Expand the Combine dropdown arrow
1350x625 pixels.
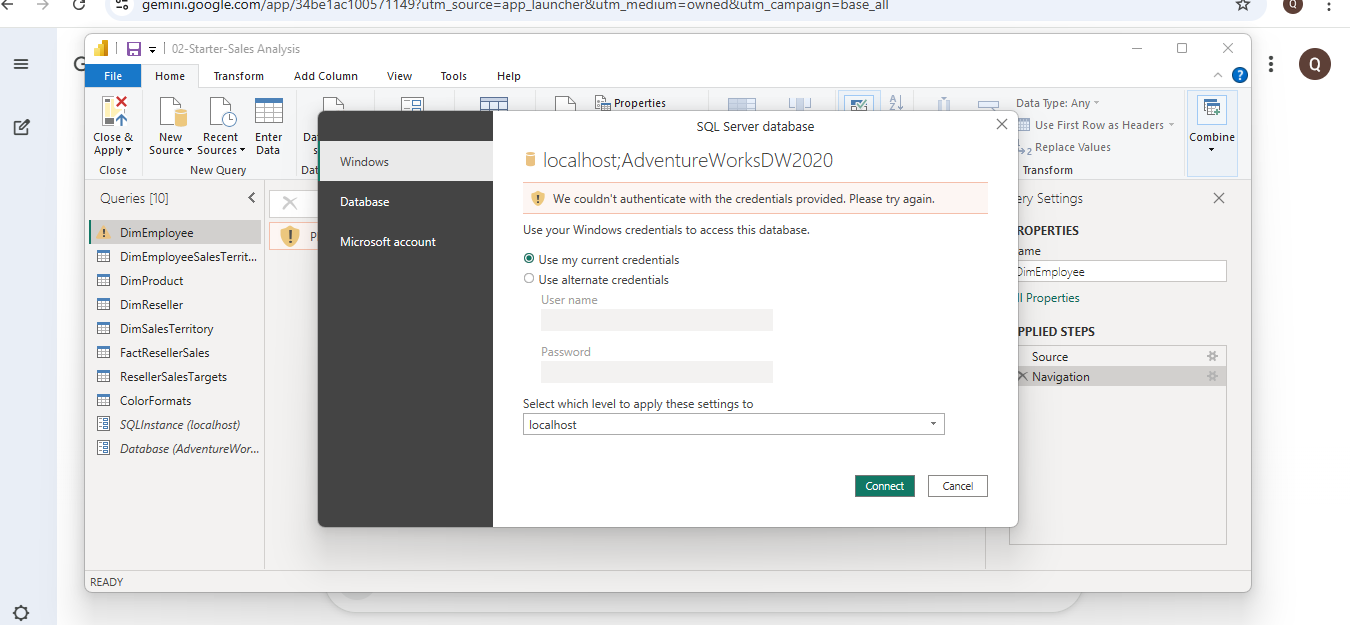1211,151
